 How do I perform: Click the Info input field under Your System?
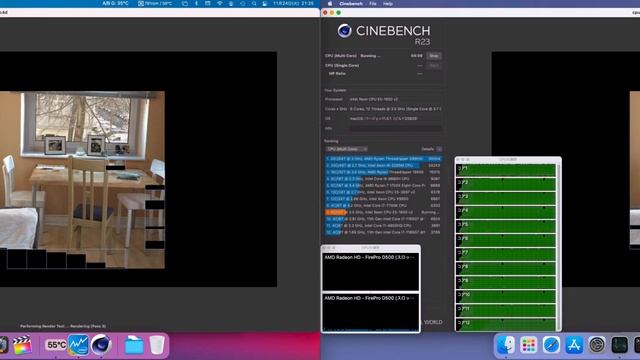point(396,128)
